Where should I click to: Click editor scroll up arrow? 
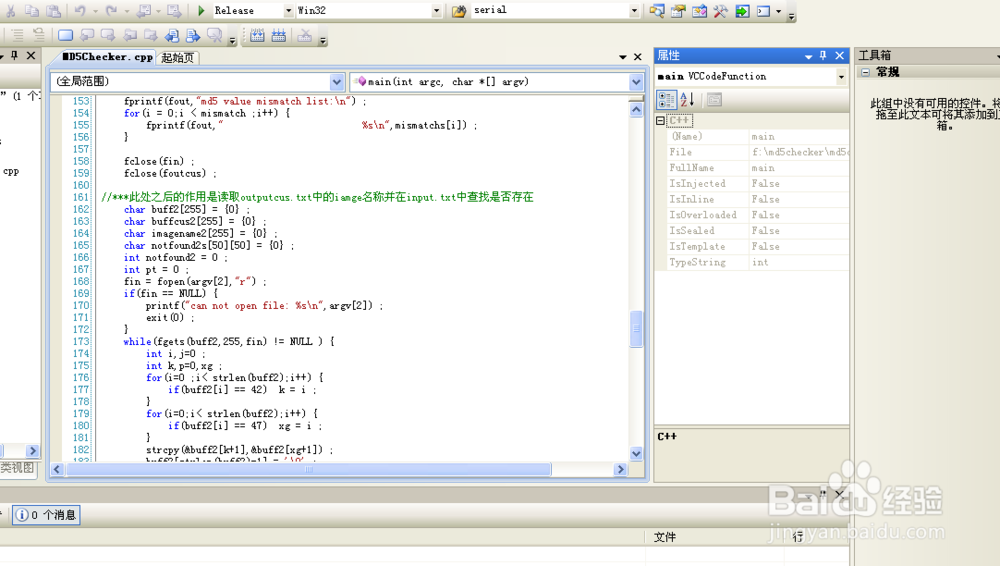tap(636, 110)
